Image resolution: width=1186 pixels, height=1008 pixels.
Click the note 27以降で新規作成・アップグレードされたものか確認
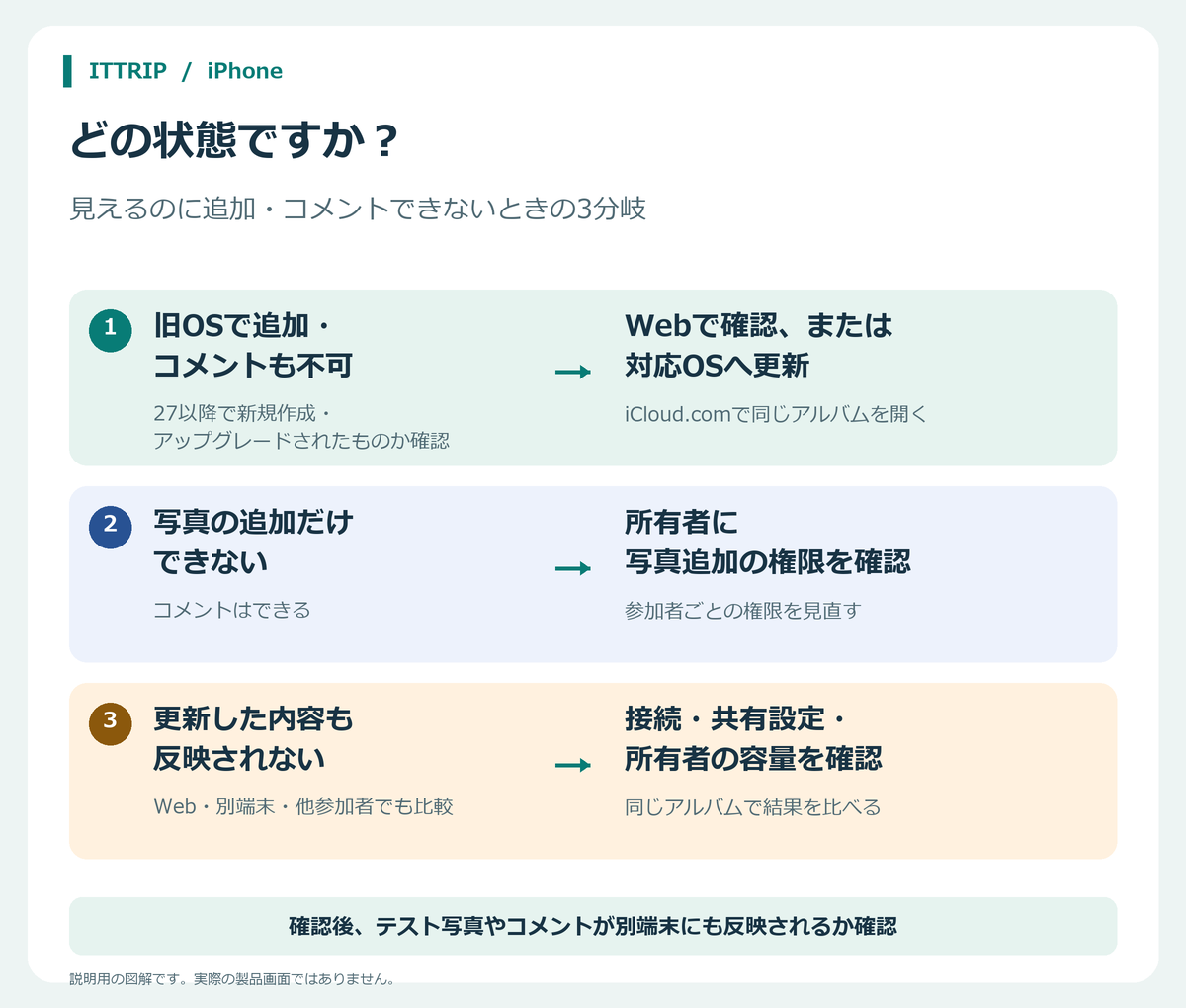[x=301, y=427]
